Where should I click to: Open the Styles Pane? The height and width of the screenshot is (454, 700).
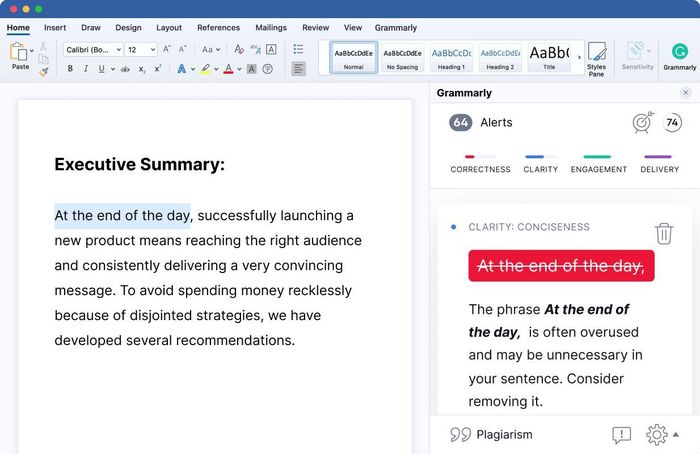596,59
